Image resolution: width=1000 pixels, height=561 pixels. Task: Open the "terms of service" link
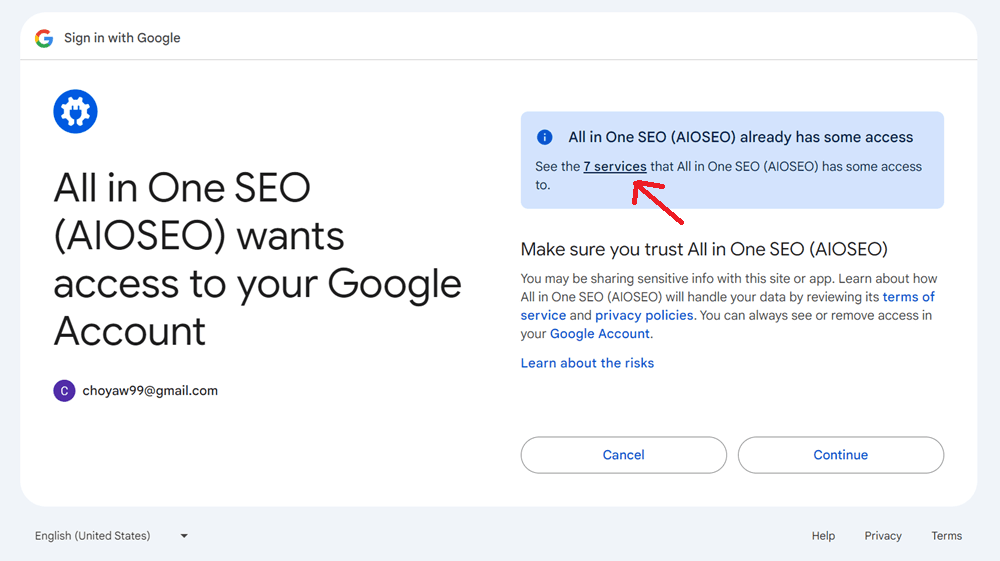pos(908,297)
